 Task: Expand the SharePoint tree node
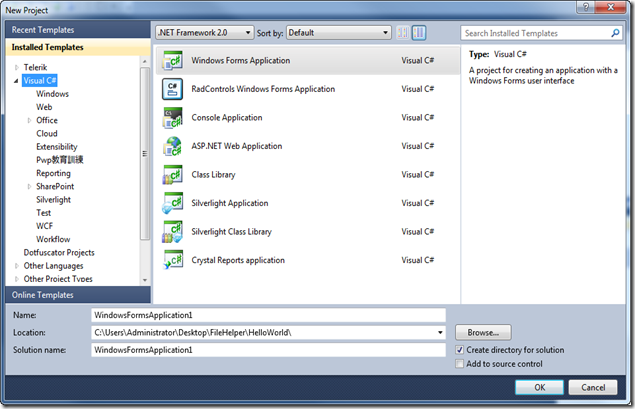point(29,187)
